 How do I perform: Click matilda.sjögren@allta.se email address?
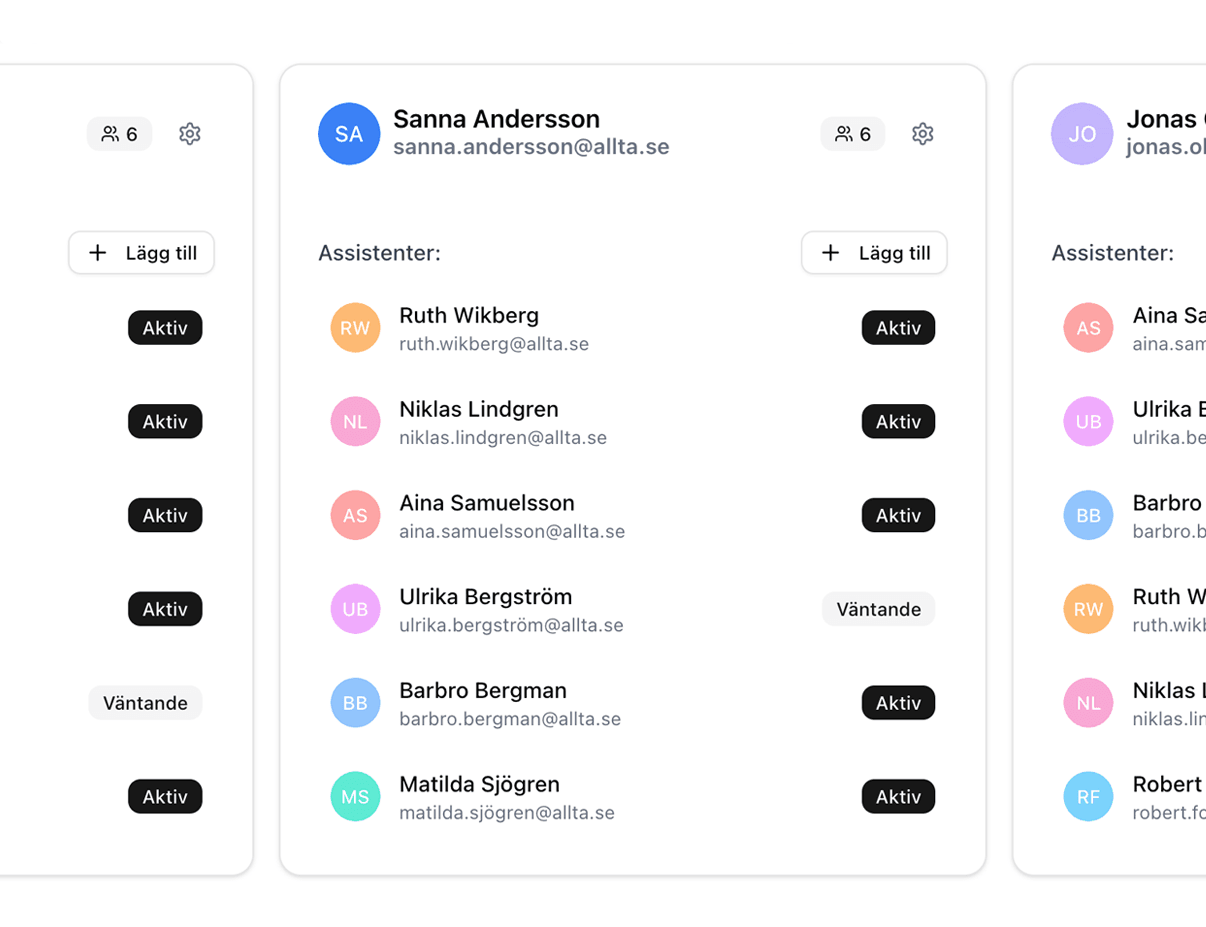pyautogui.click(x=507, y=813)
